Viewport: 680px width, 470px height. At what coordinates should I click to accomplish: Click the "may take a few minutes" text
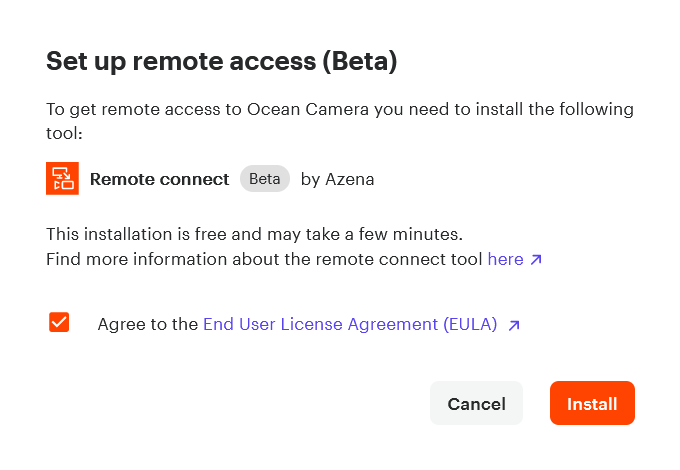(x=365, y=234)
